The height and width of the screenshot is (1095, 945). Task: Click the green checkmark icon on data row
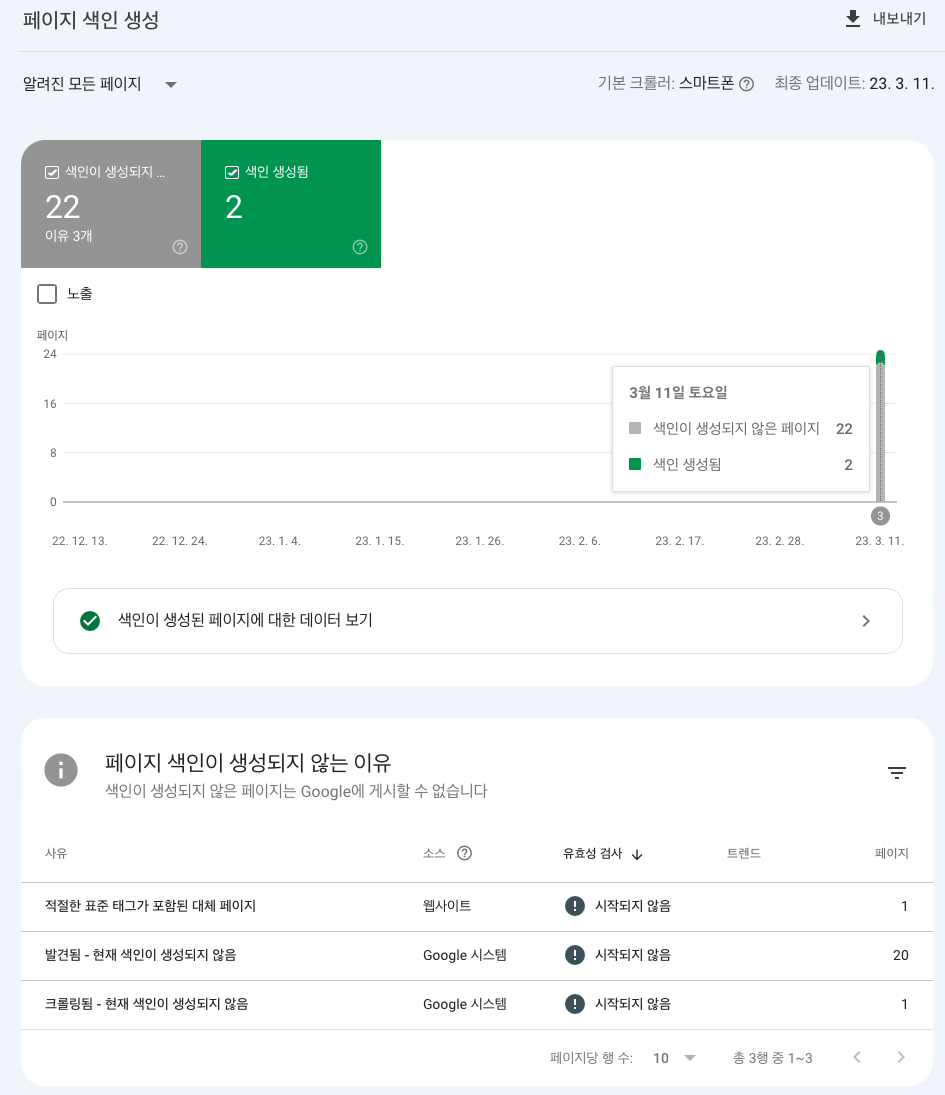(90, 621)
